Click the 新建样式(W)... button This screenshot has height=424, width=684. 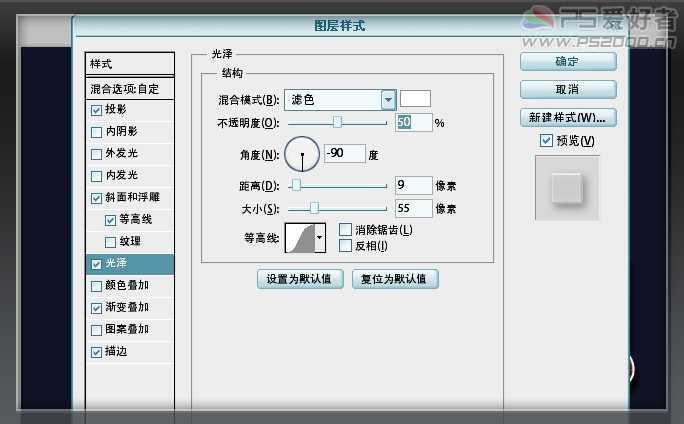tap(568, 117)
